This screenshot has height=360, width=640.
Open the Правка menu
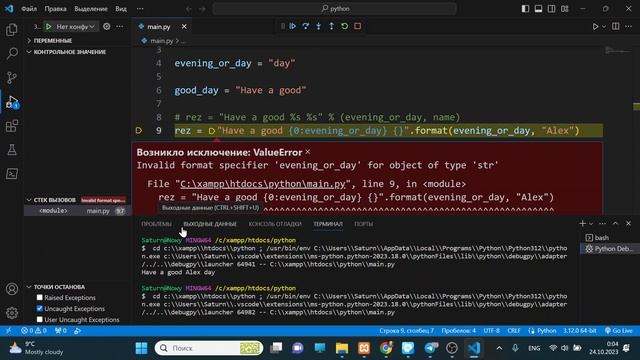click(x=56, y=9)
